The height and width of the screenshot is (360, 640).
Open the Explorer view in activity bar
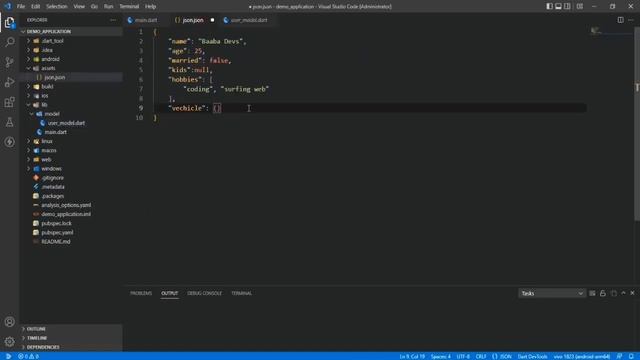coord(9,22)
